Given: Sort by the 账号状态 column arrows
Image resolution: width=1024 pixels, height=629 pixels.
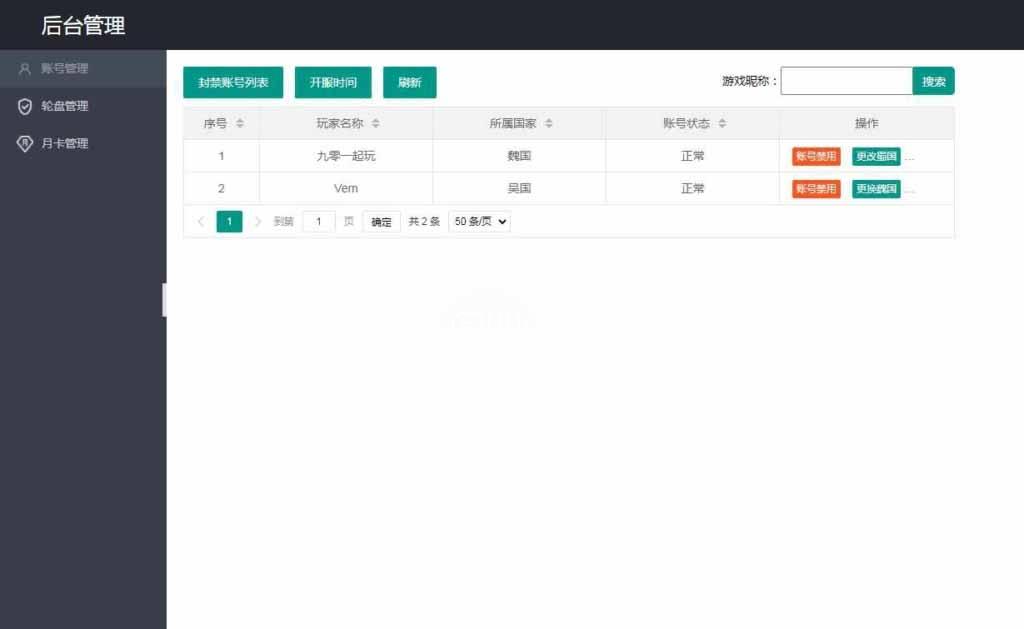Looking at the screenshot, I should pyautogui.click(x=722, y=123).
